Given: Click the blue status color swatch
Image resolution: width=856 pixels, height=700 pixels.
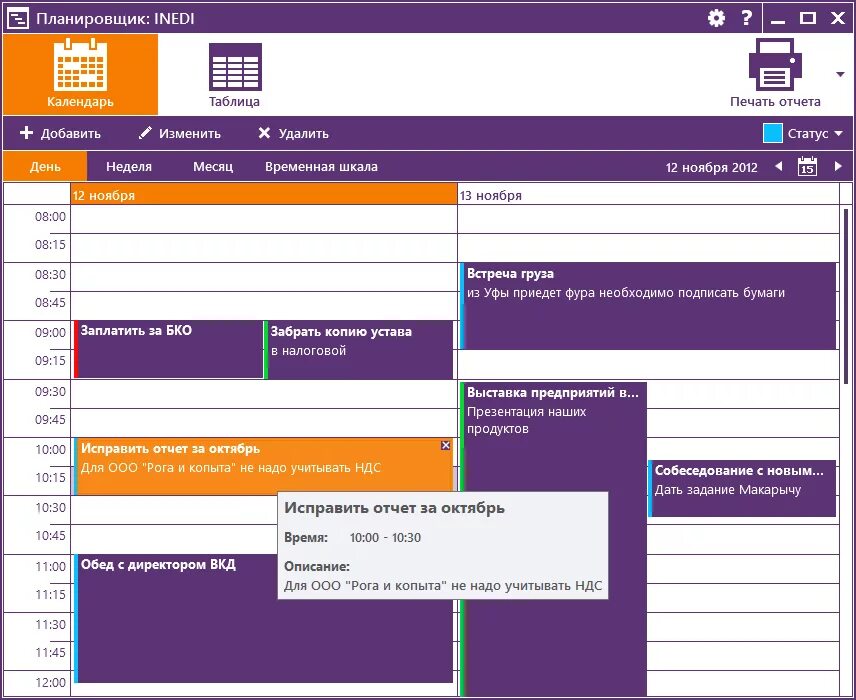Looking at the screenshot, I should 772,133.
